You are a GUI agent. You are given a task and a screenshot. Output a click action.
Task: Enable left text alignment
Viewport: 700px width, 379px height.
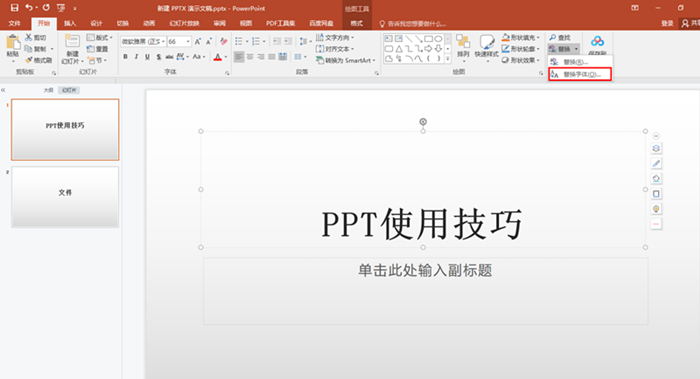click(239, 57)
